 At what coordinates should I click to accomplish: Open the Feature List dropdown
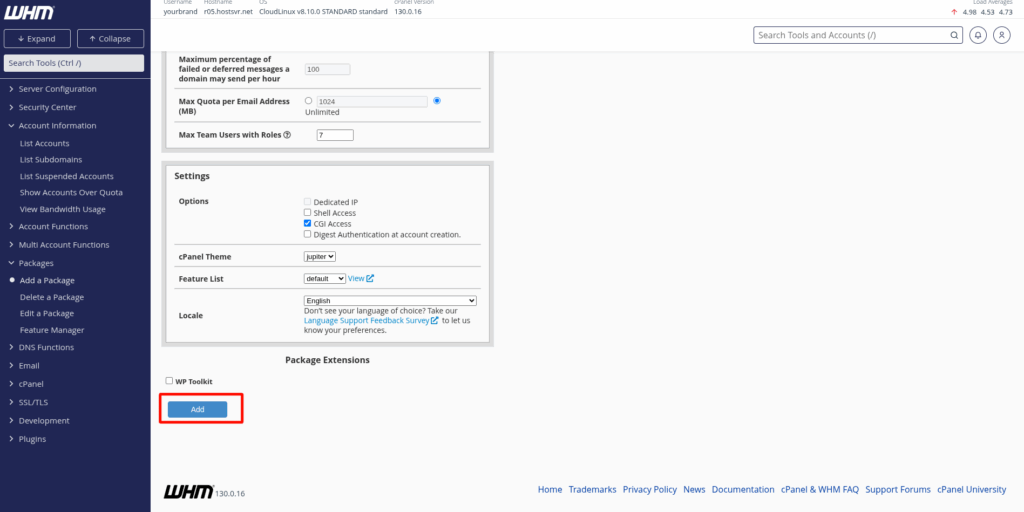point(324,278)
